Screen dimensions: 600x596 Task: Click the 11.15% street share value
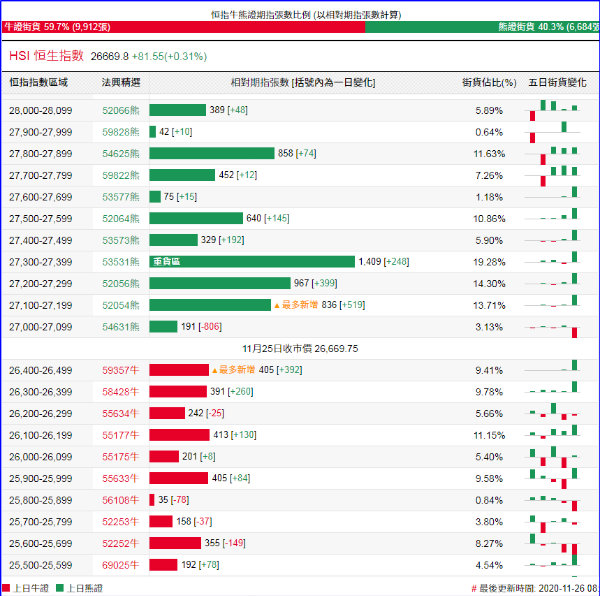489,435
